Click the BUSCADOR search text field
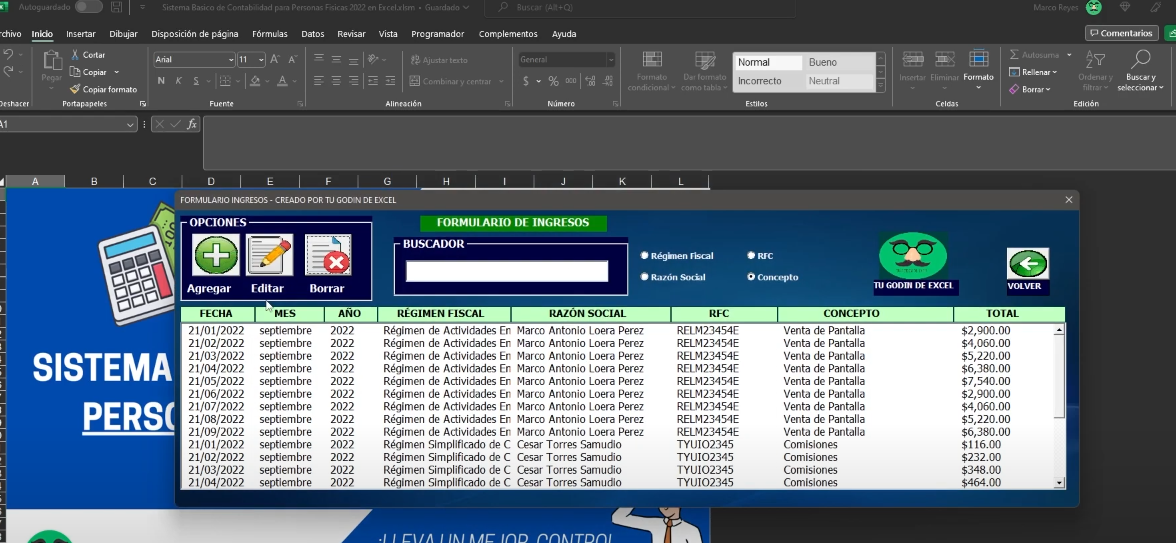Image resolution: width=1176 pixels, height=543 pixels. click(507, 272)
